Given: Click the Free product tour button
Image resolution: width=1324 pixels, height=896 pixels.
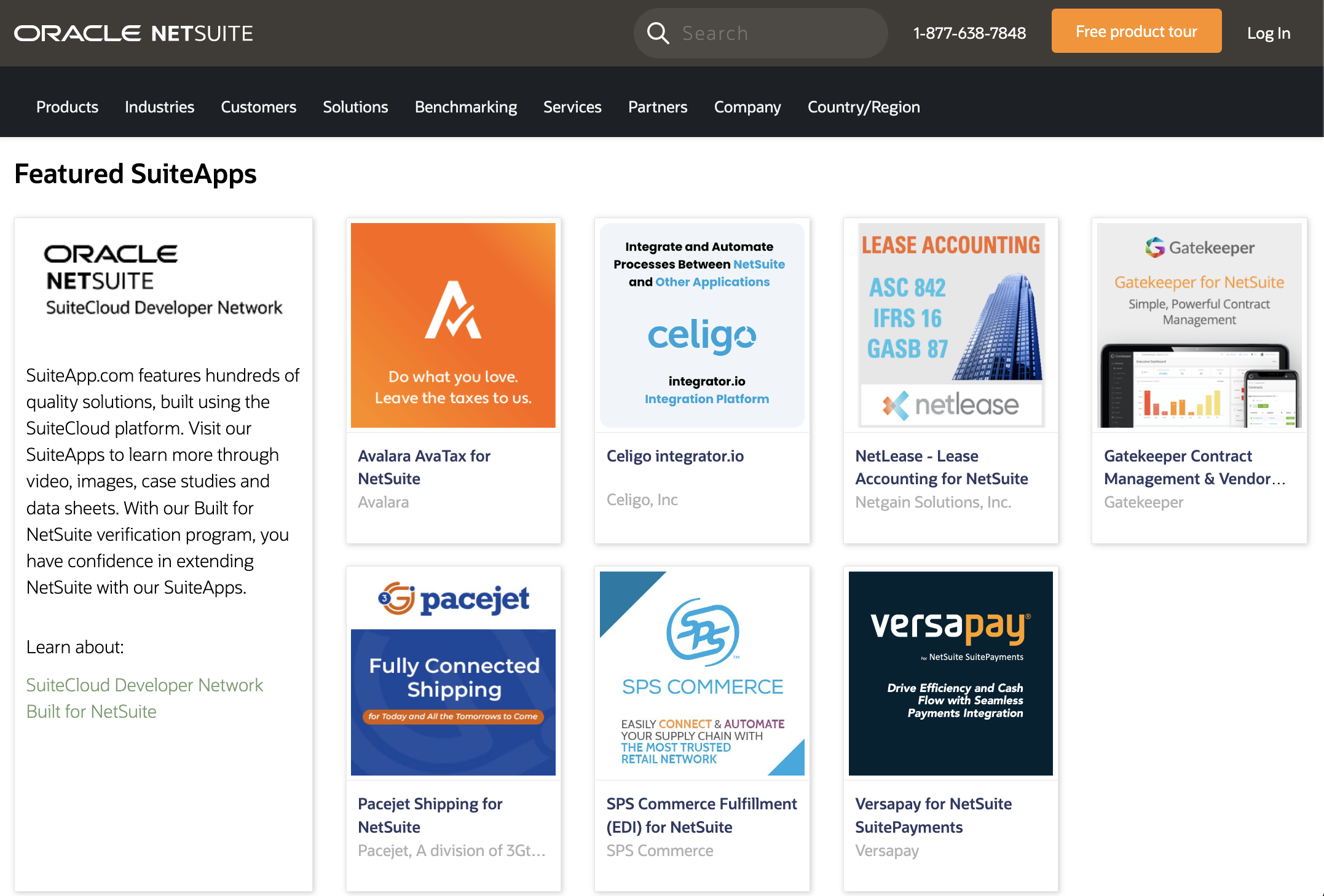Looking at the screenshot, I should coord(1136,31).
